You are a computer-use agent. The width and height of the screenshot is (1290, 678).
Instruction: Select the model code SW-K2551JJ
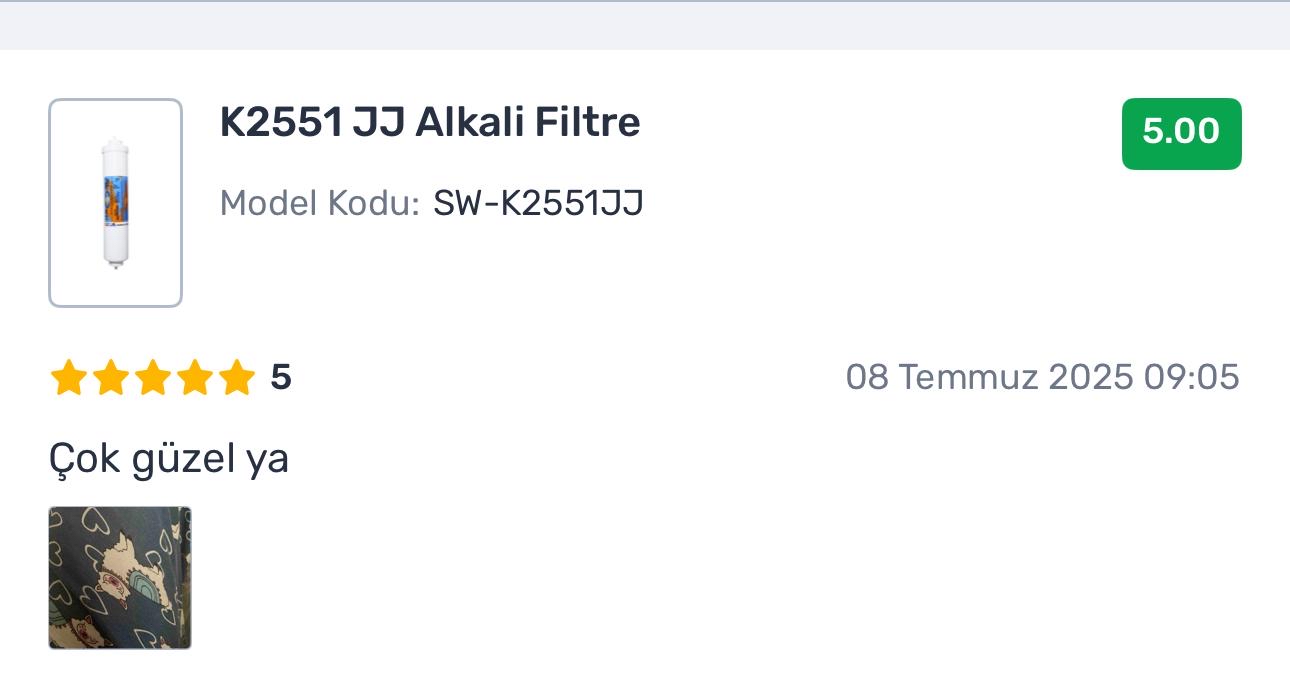coord(538,203)
